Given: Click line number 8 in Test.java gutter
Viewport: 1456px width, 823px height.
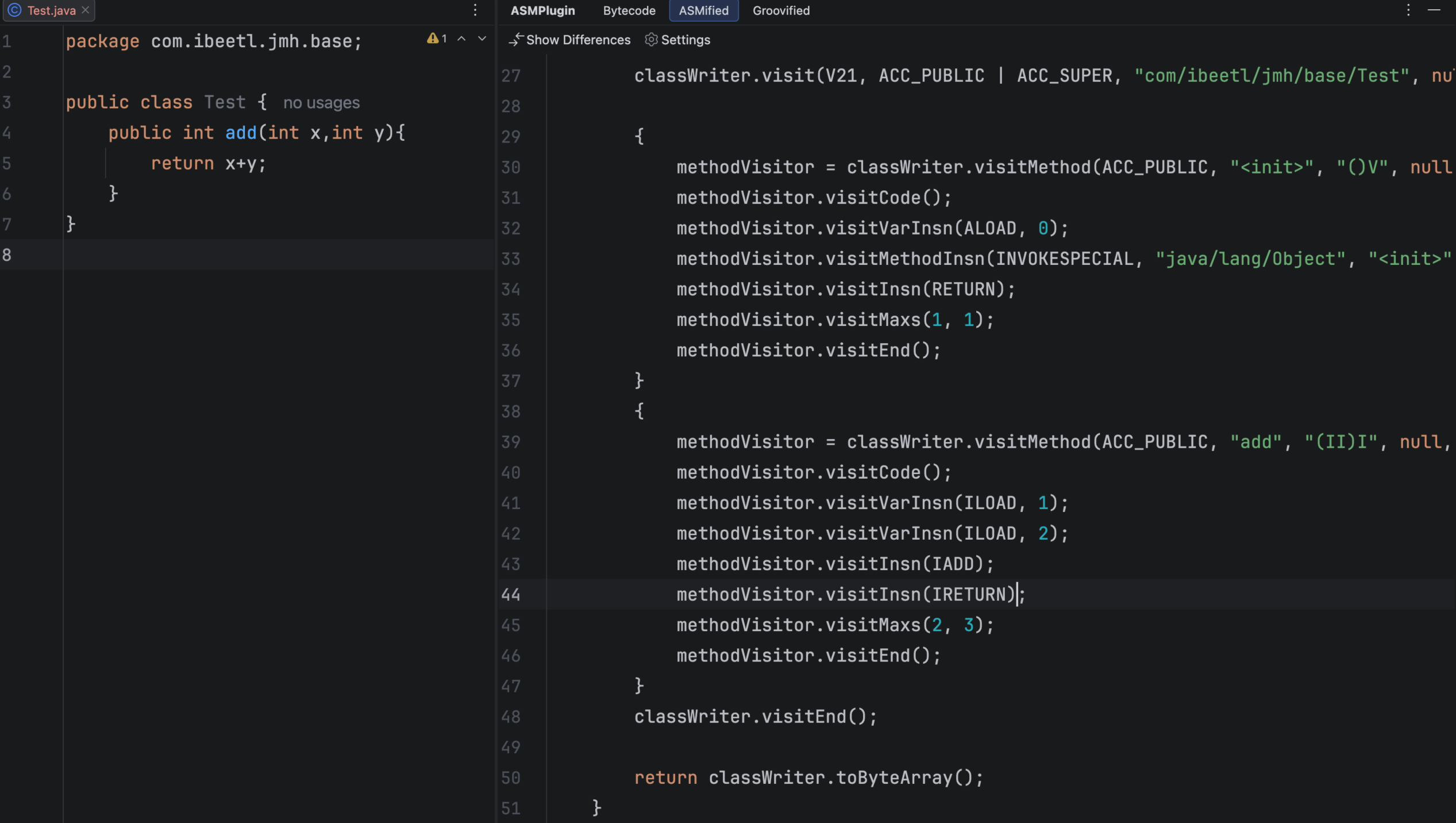Looking at the screenshot, I should pyautogui.click(x=7, y=255).
